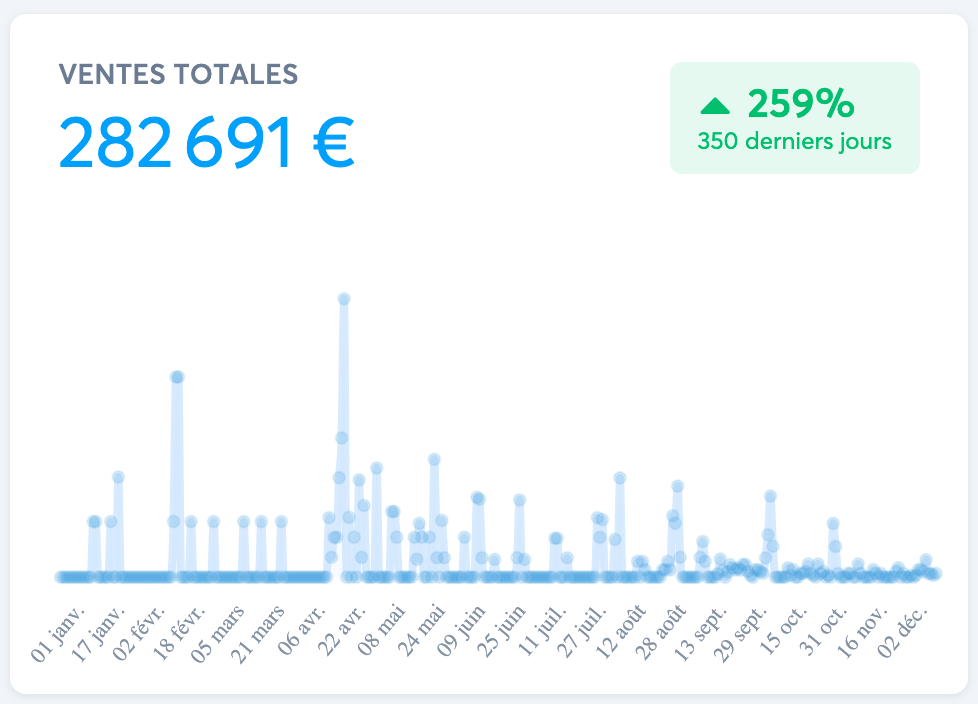The height and width of the screenshot is (704, 978).
Task: Click the "350 derniers jours" period label
Action: pos(794,141)
